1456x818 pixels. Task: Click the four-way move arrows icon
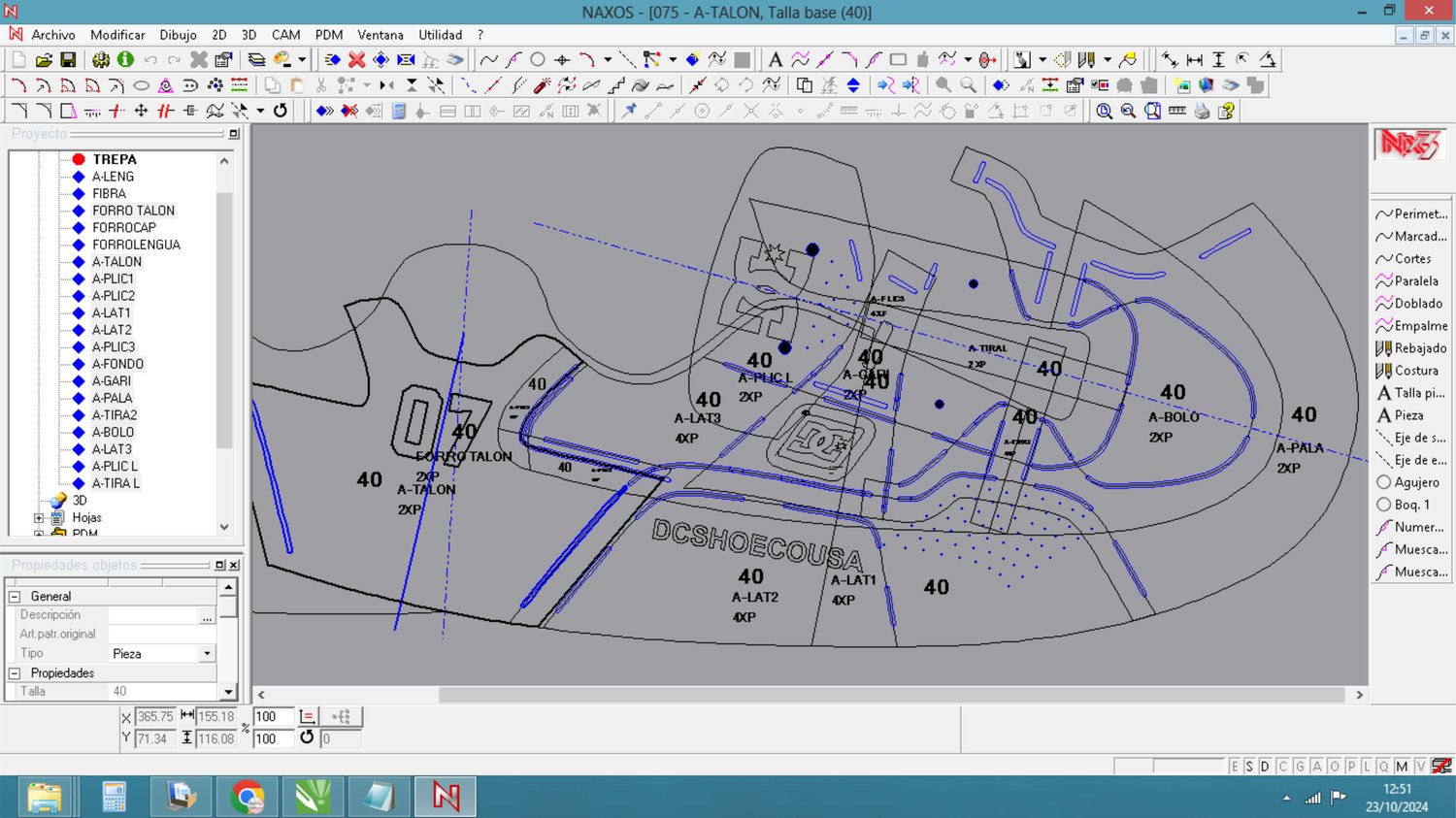[x=141, y=111]
